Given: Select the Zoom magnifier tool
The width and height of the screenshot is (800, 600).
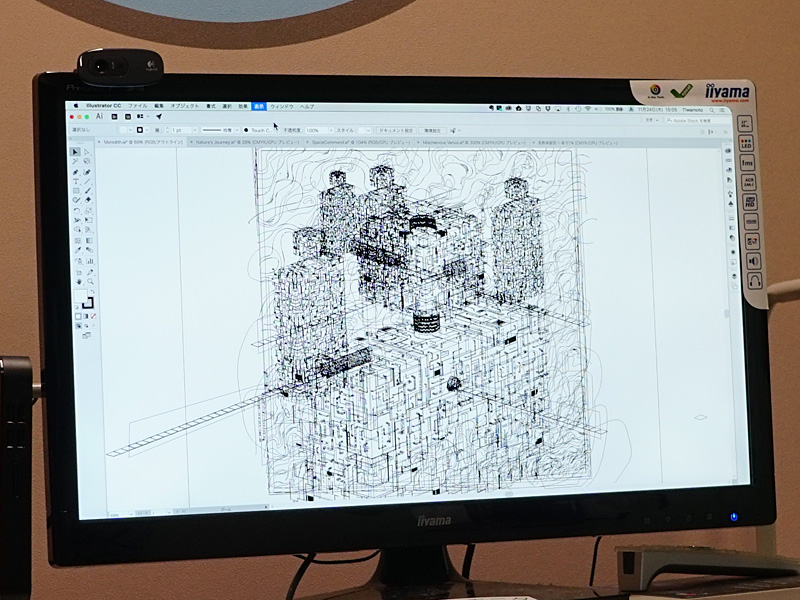Looking at the screenshot, I should (90, 281).
